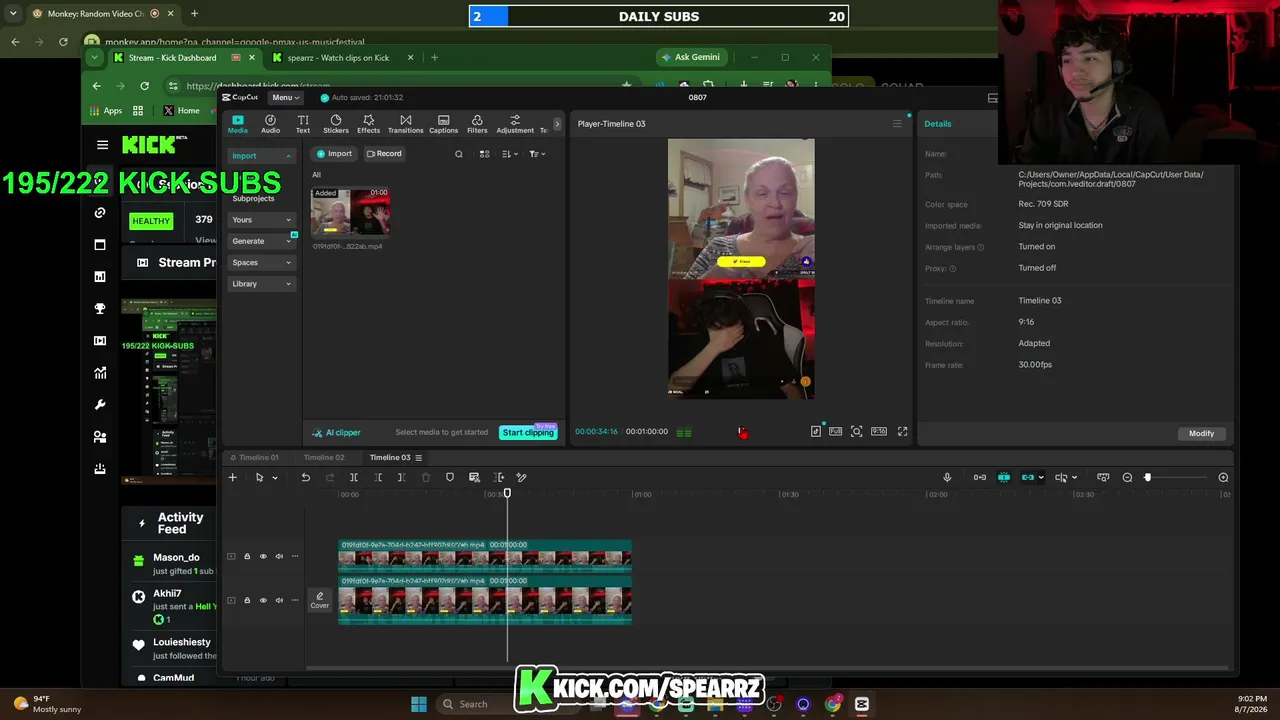1280x720 pixels.
Task: Select the Media tab
Action: (238, 124)
